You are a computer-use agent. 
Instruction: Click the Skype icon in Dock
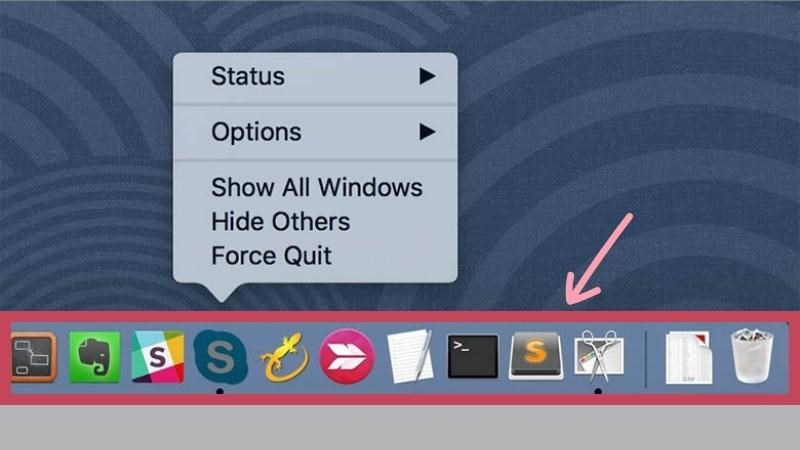220,356
